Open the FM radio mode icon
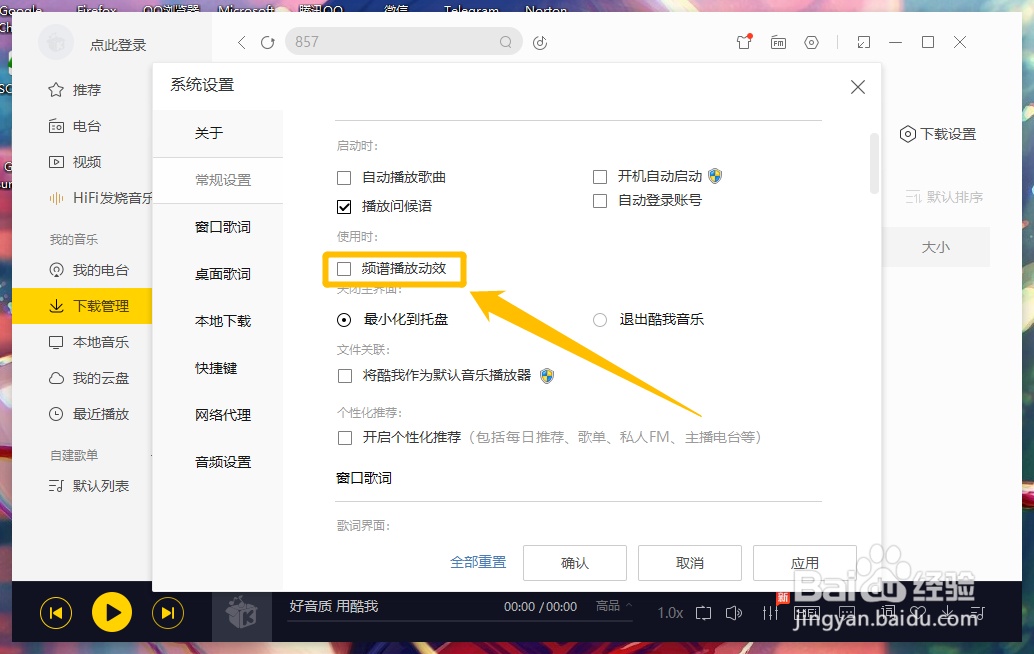 (x=778, y=42)
